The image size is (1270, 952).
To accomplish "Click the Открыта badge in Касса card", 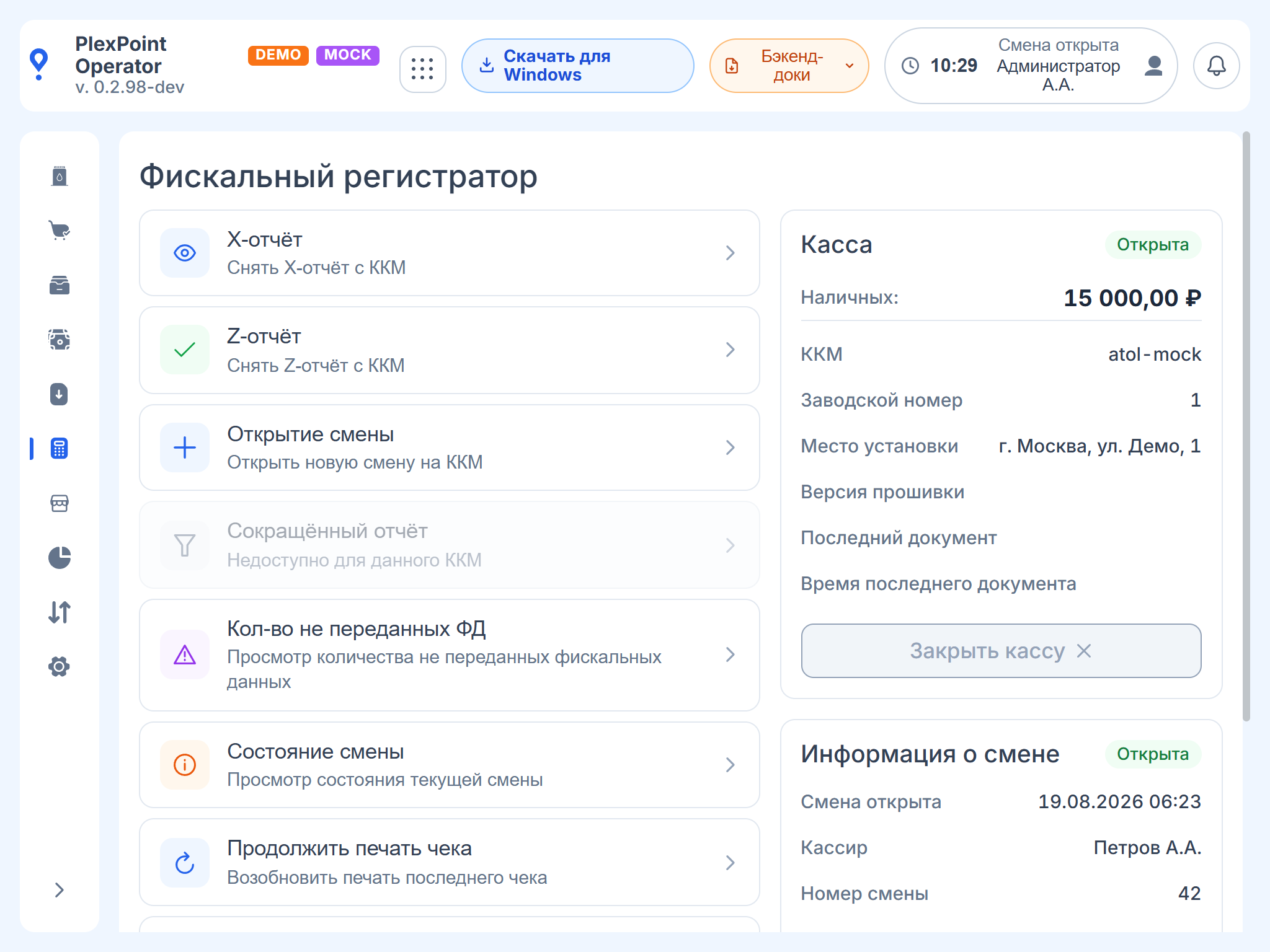I will tap(1153, 245).
